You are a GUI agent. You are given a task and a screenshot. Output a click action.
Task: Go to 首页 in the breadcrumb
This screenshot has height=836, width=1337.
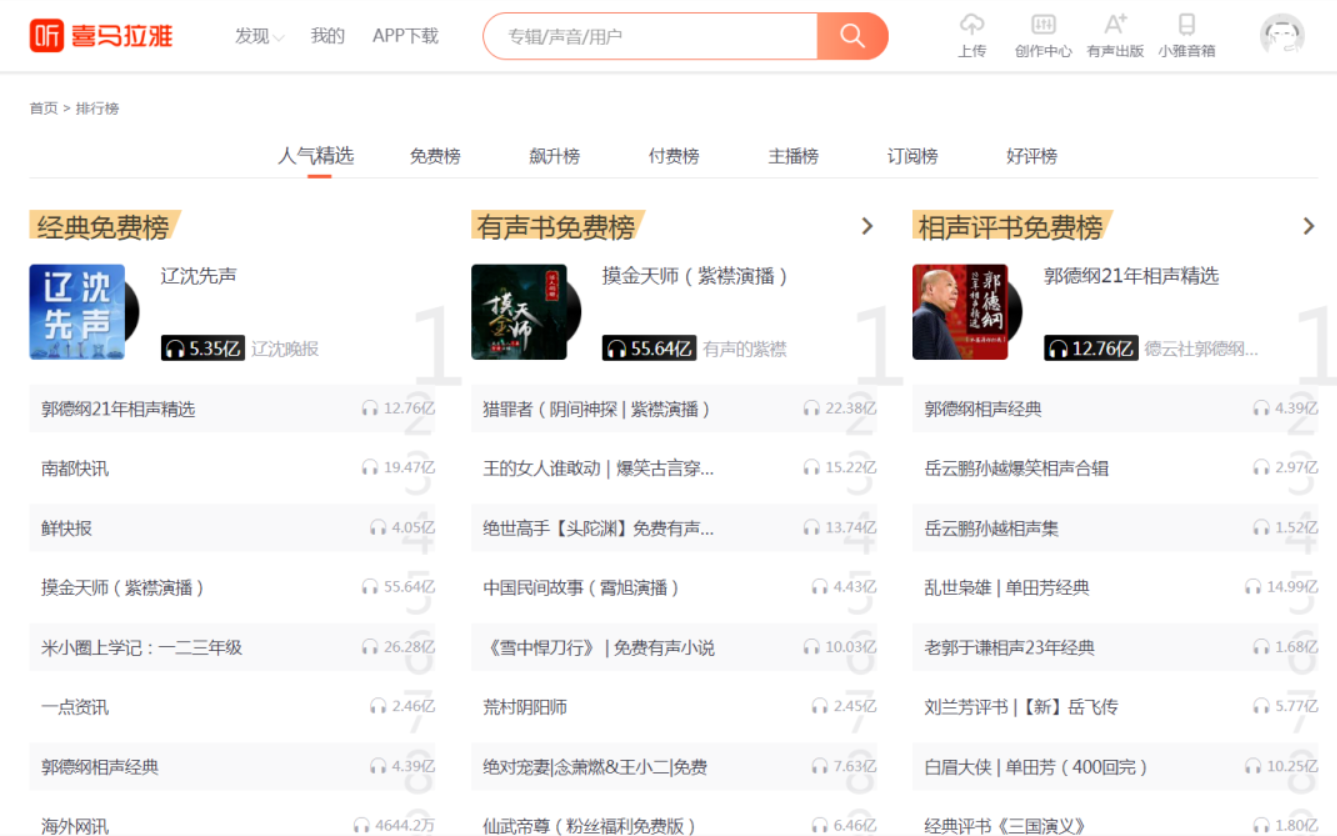43,108
